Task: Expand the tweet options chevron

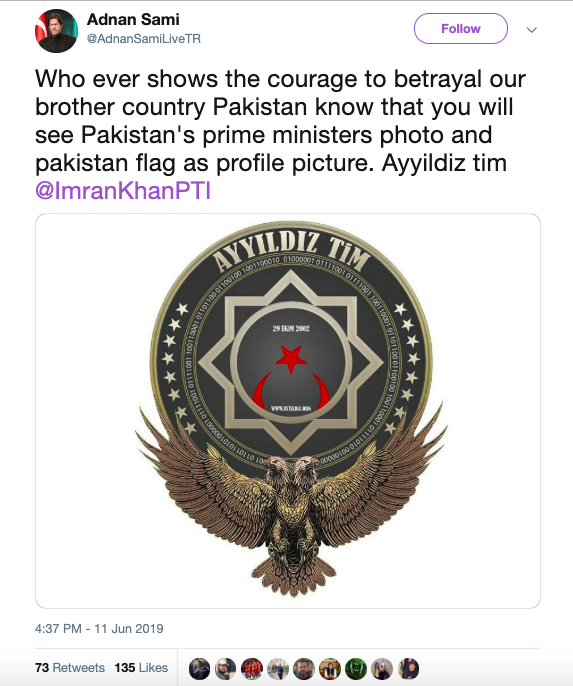Action: [x=531, y=30]
